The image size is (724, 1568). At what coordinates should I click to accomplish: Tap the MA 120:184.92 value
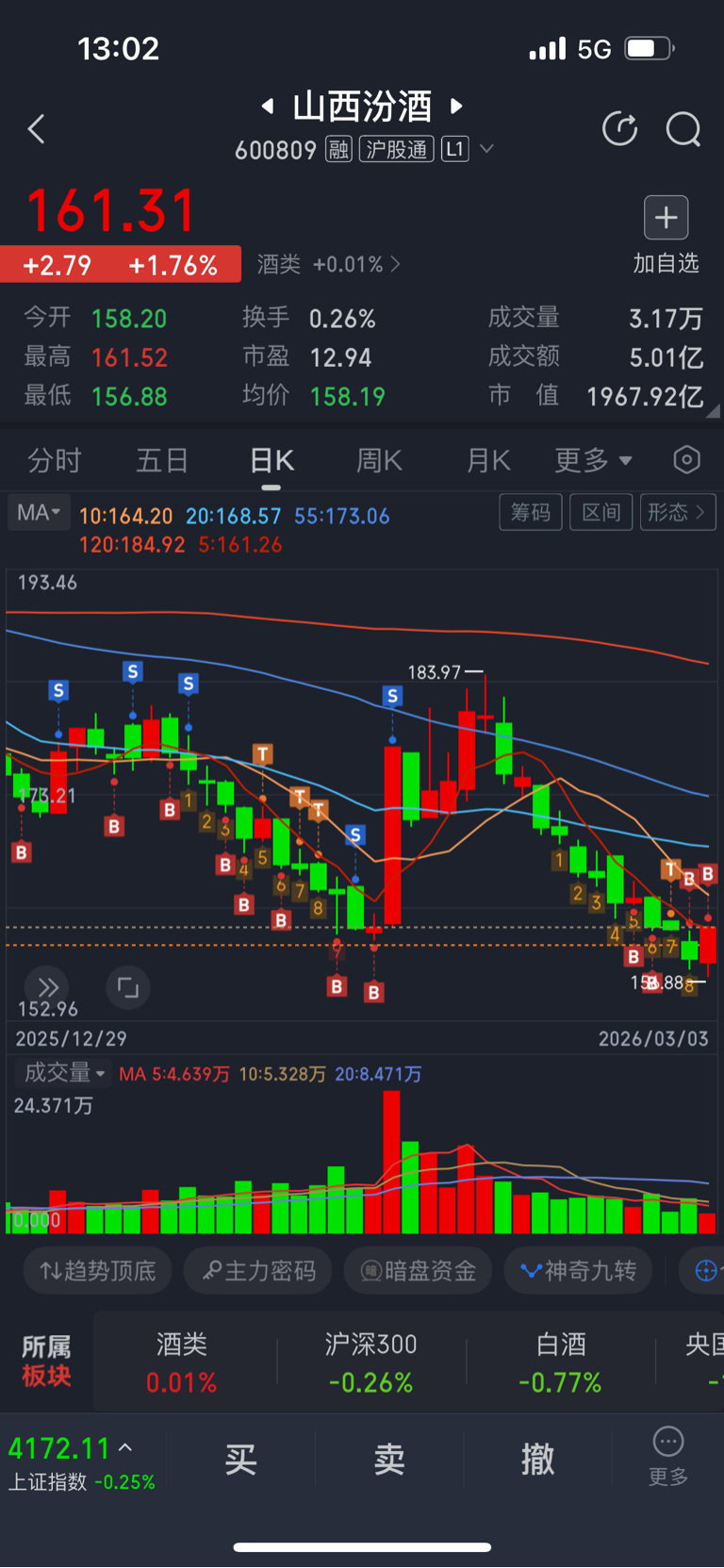click(x=132, y=544)
